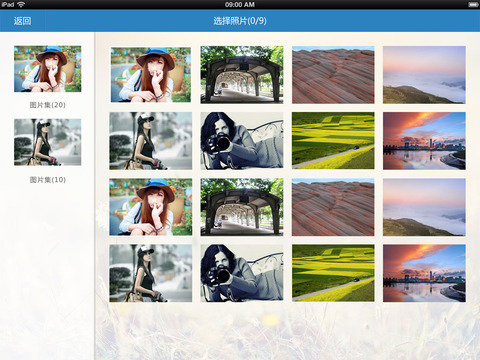Screen dimensions: 480x360
Task: Select first-row pink sky over clouds photo
Action: 424,75
